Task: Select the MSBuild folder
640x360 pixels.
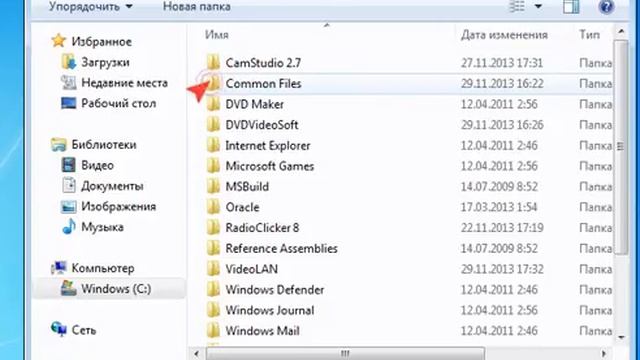Action: tap(247, 187)
